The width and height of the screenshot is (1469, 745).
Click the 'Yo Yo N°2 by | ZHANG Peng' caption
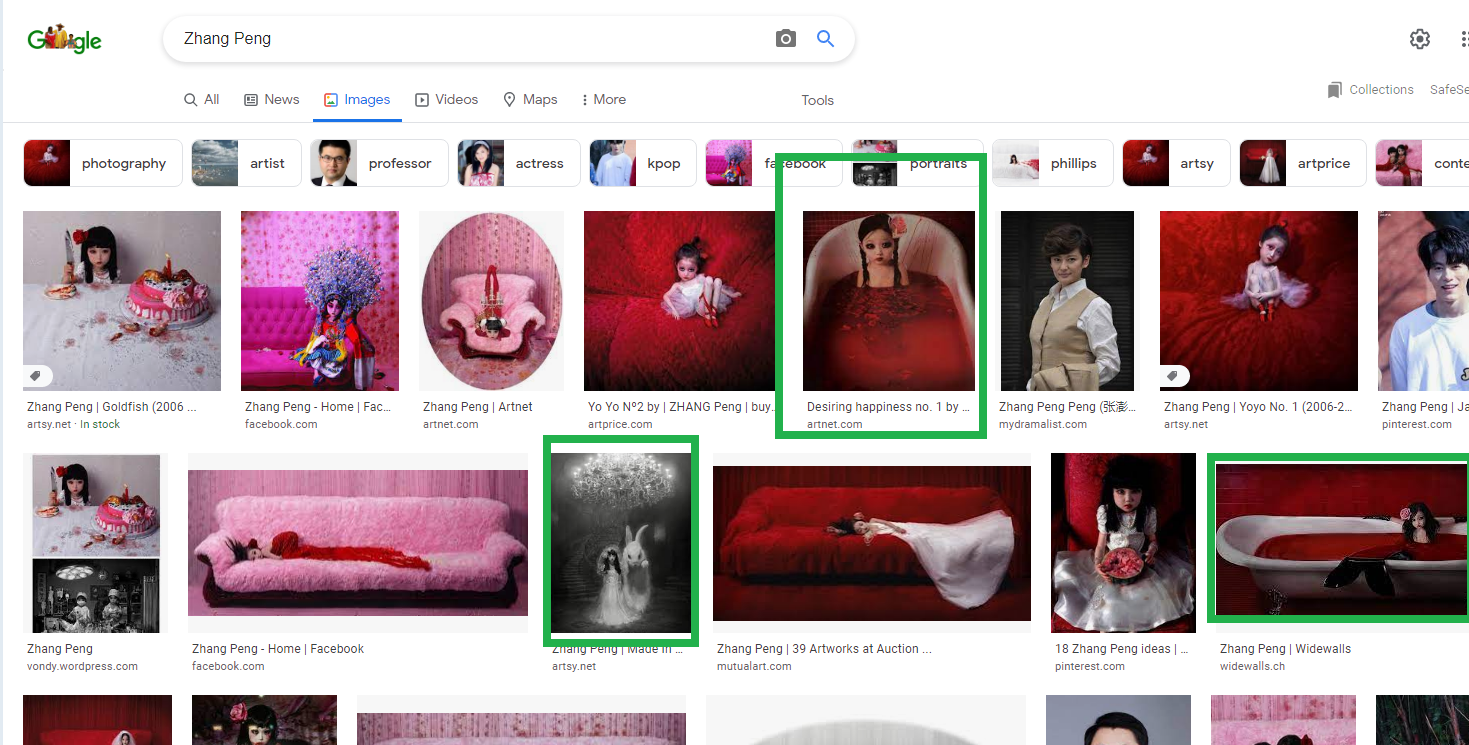[680, 407]
